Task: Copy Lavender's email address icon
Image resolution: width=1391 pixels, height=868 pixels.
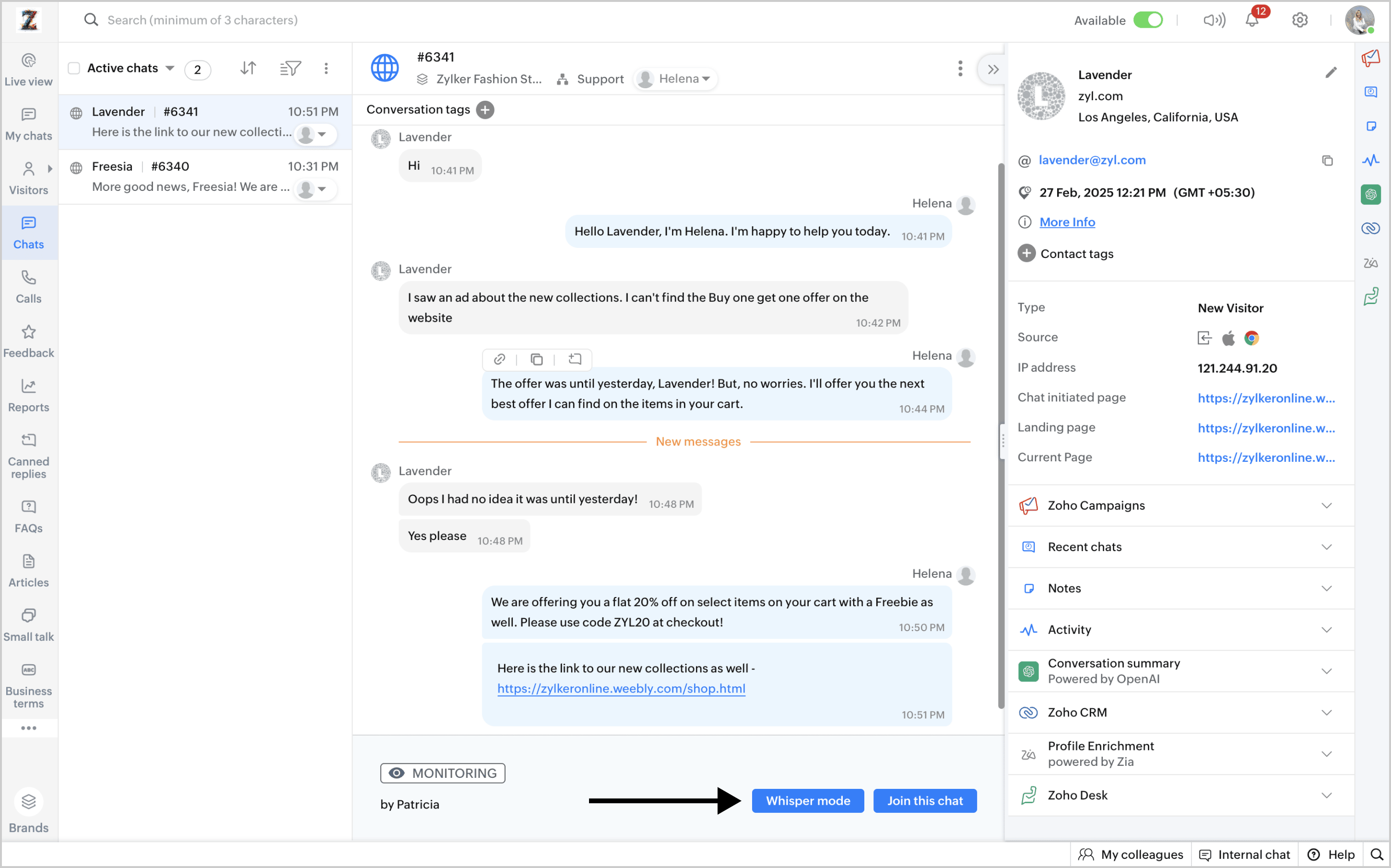Action: [x=1327, y=161]
